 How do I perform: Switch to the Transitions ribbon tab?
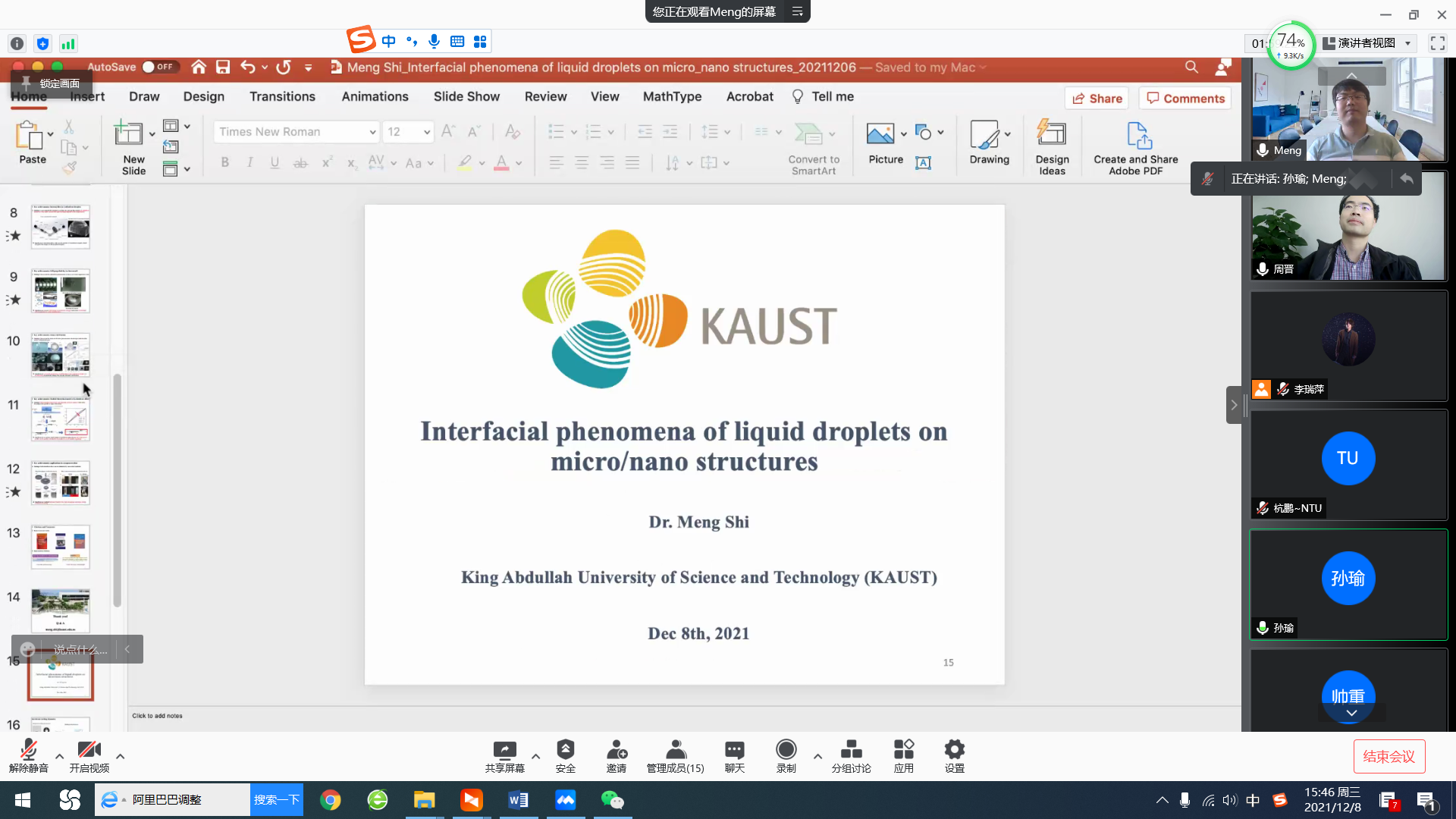282,96
